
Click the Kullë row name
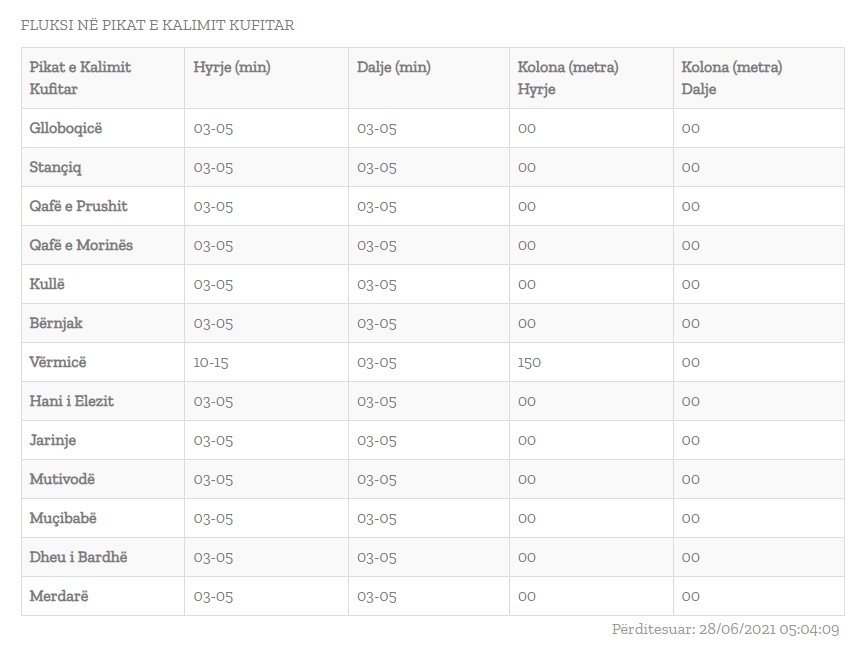(47, 284)
